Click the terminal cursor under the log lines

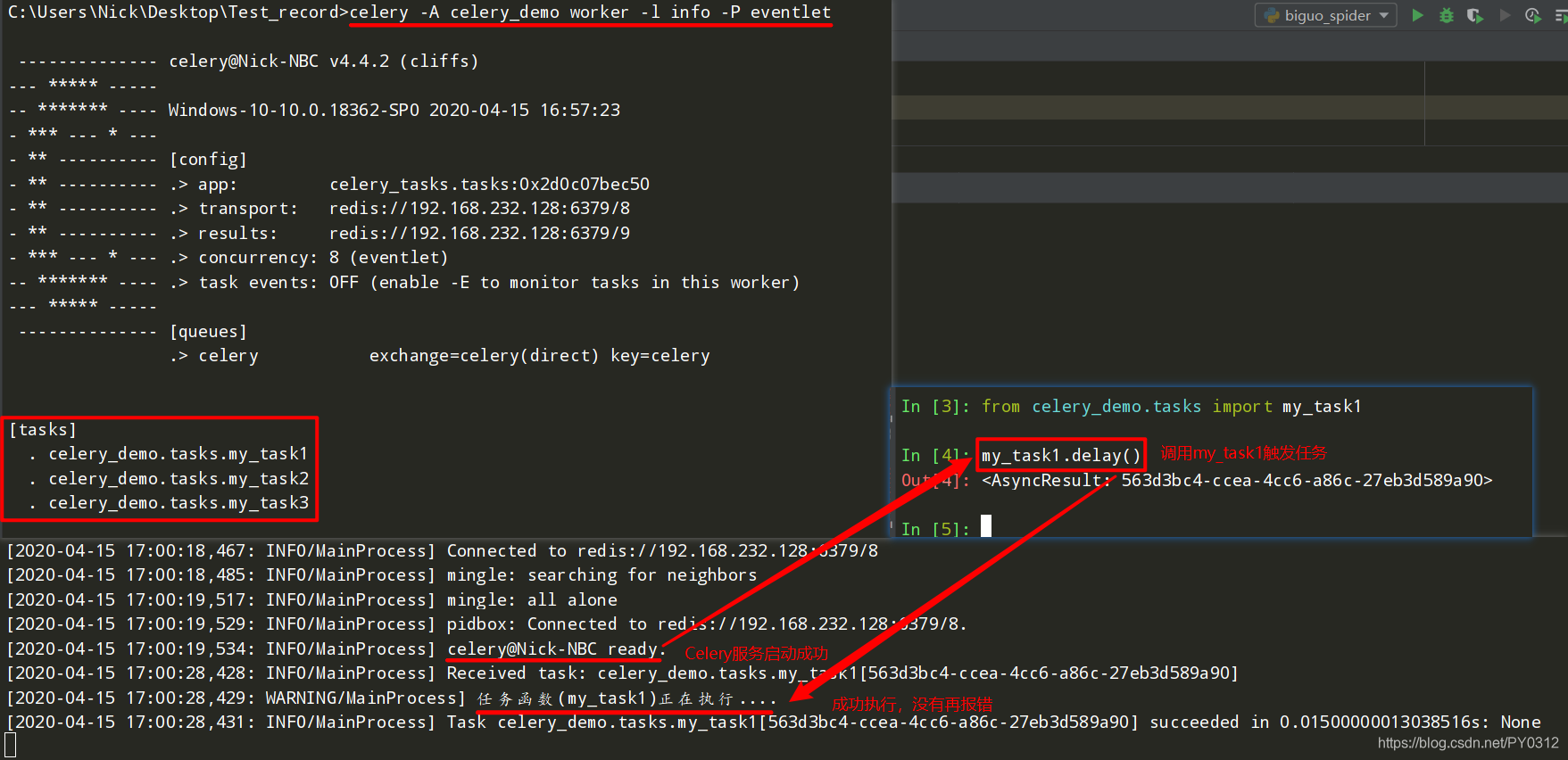pyautogui.click(x=11, y=746)
